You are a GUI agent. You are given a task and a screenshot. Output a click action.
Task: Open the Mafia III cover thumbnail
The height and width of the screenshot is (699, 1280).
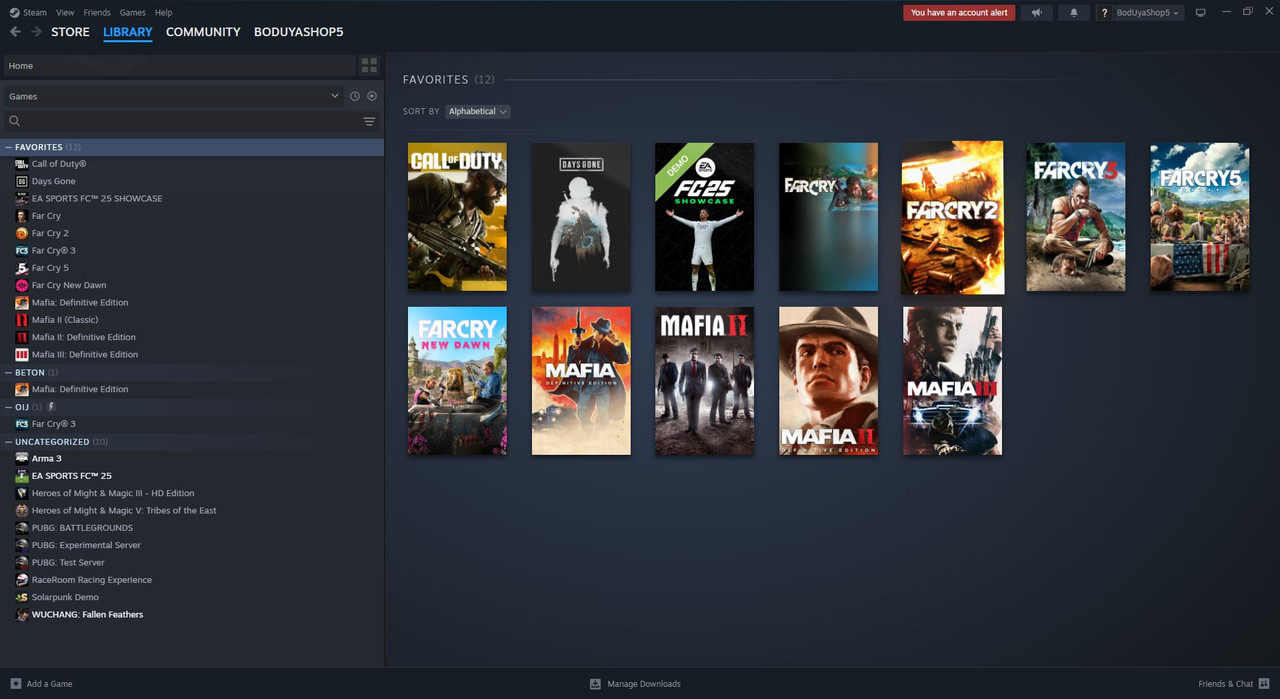click(952, 381)
